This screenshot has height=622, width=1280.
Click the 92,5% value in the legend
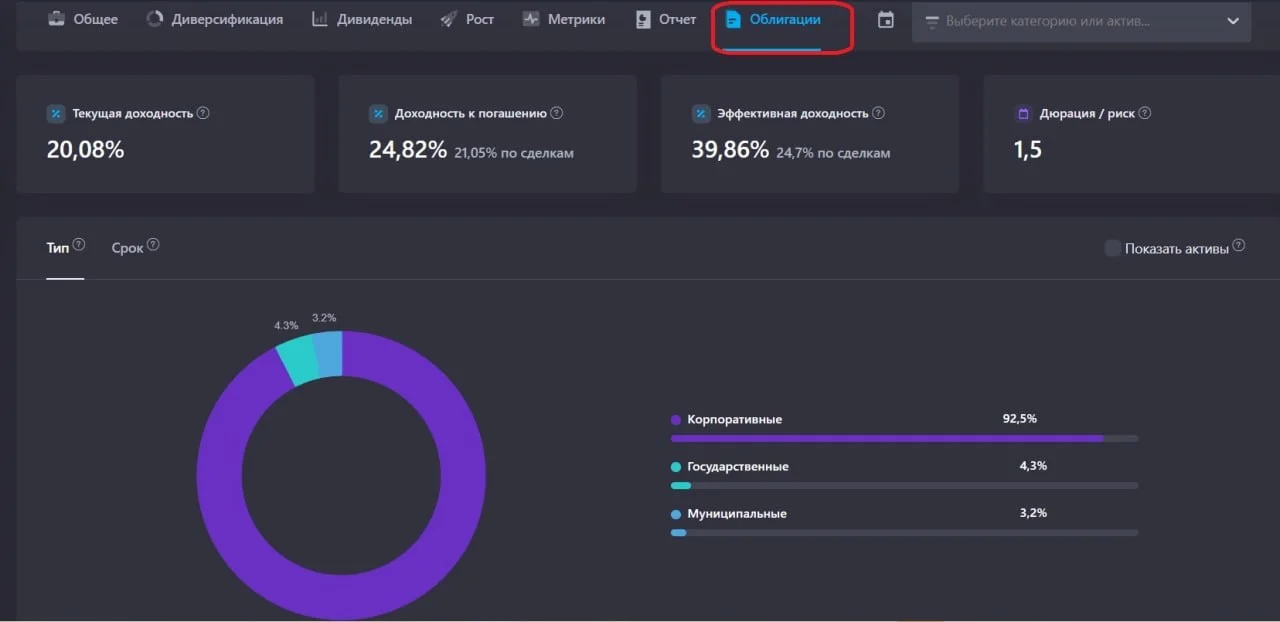tap(1020, 418)
